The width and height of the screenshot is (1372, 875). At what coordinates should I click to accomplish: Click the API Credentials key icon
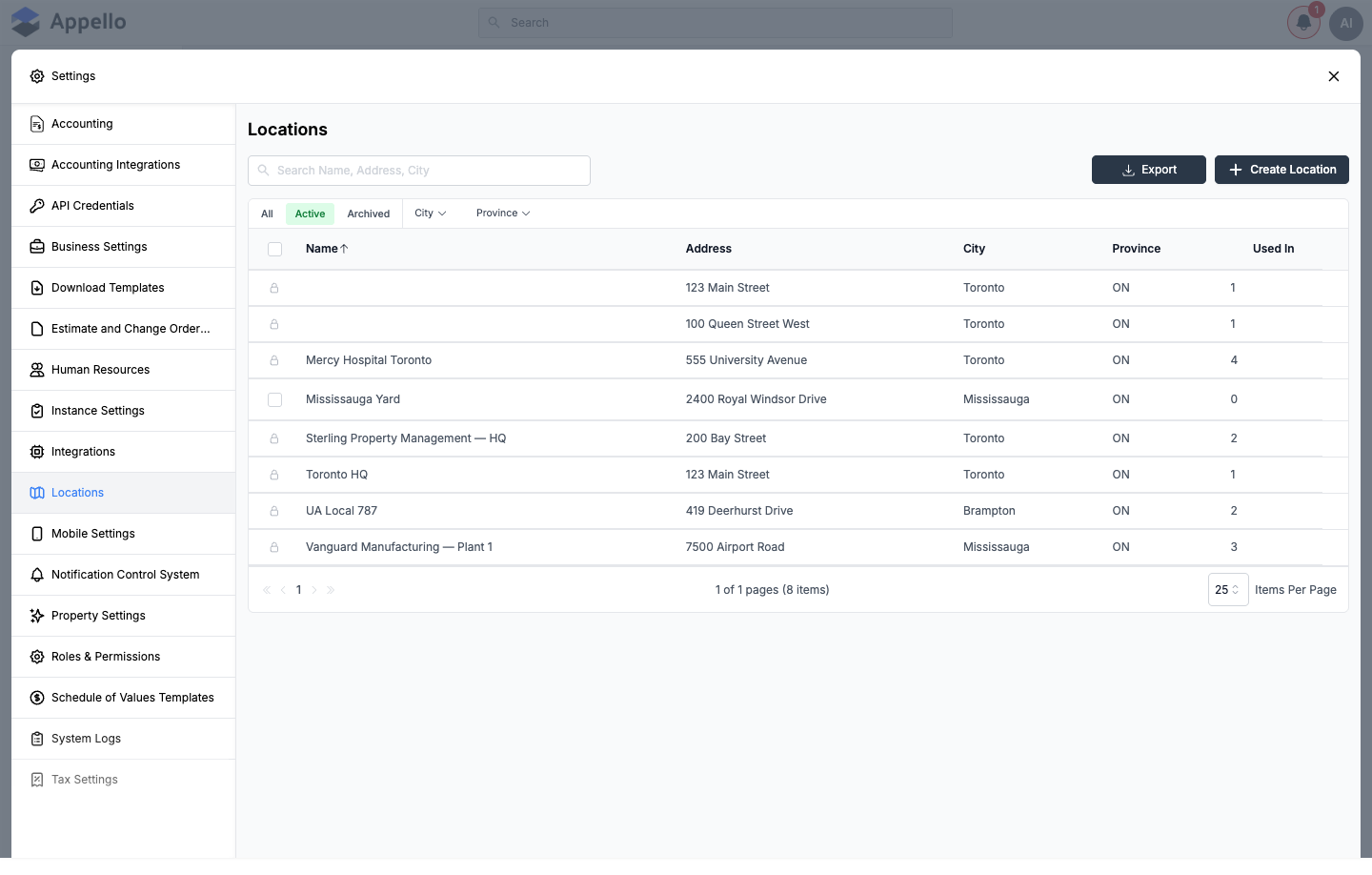[37, 206]
